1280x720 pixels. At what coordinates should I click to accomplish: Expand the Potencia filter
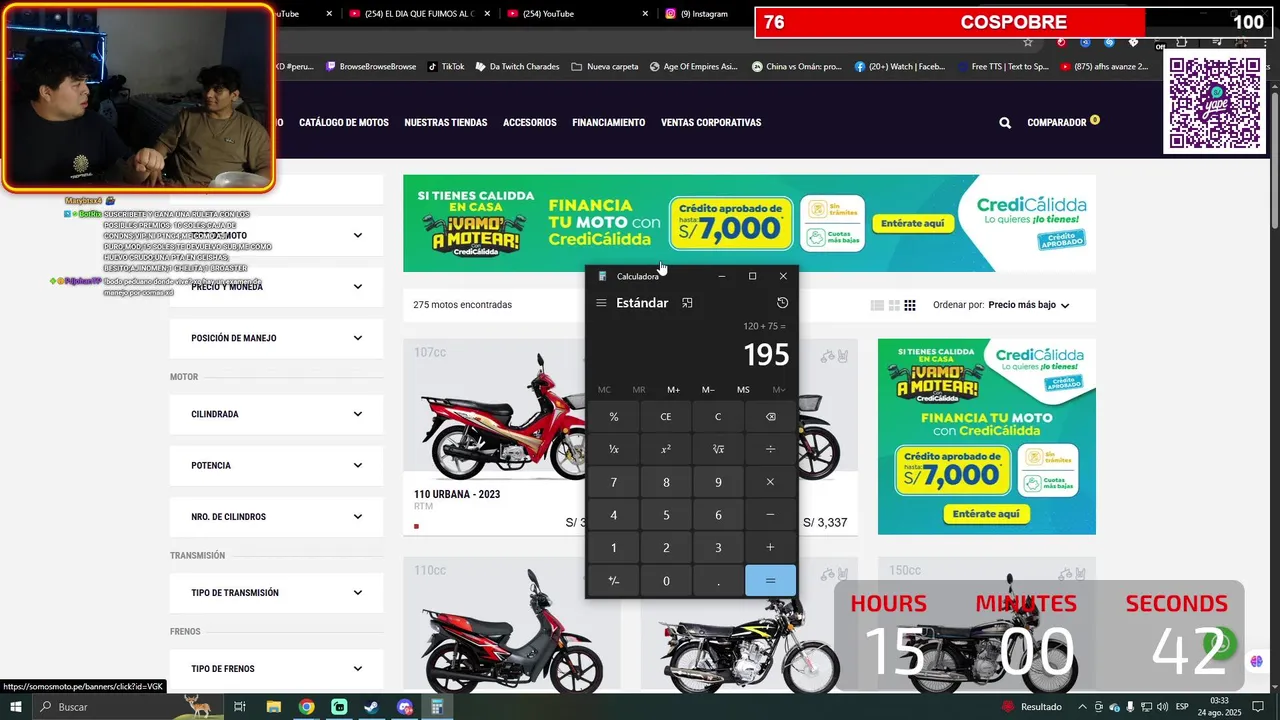[x=276, y=466]
